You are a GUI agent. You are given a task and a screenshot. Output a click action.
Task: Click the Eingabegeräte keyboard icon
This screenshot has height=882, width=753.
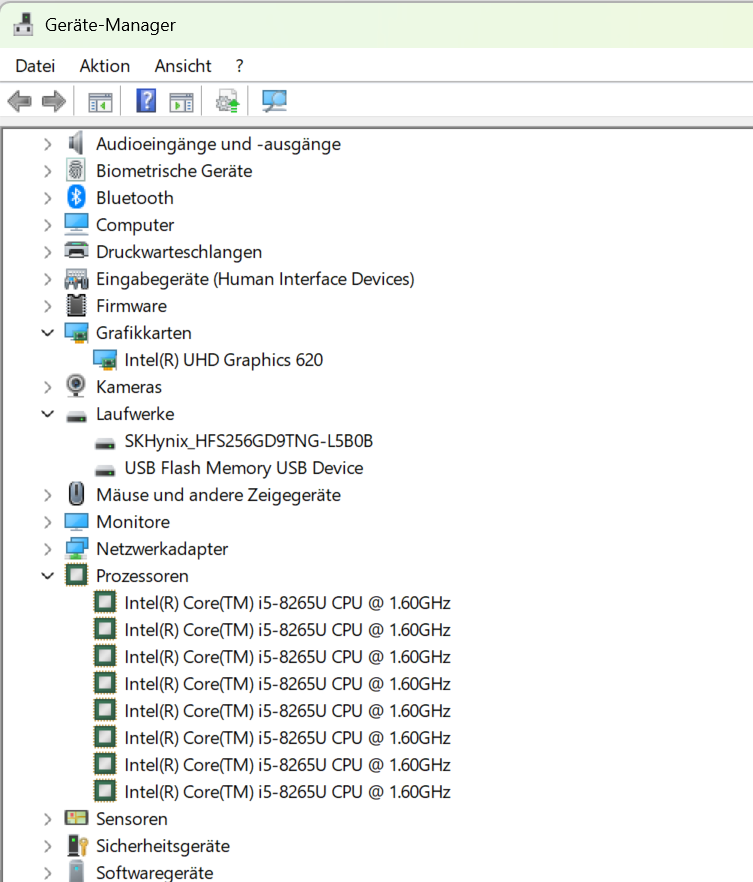click(x=76, y=279)
